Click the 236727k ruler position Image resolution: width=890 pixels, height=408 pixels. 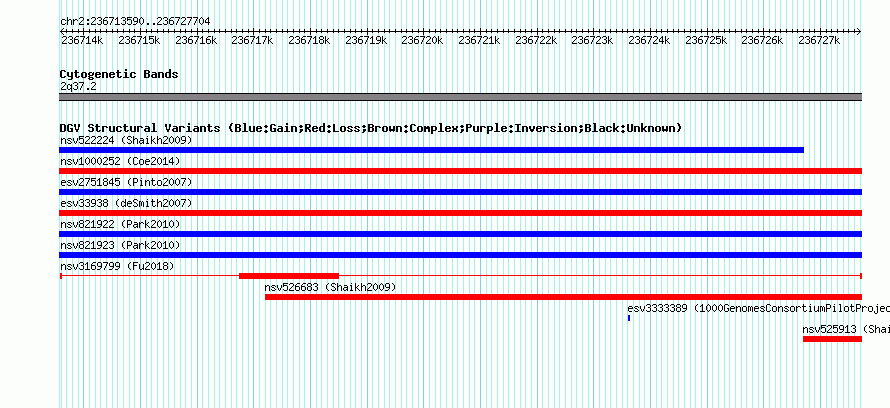[x=819, y=40]
